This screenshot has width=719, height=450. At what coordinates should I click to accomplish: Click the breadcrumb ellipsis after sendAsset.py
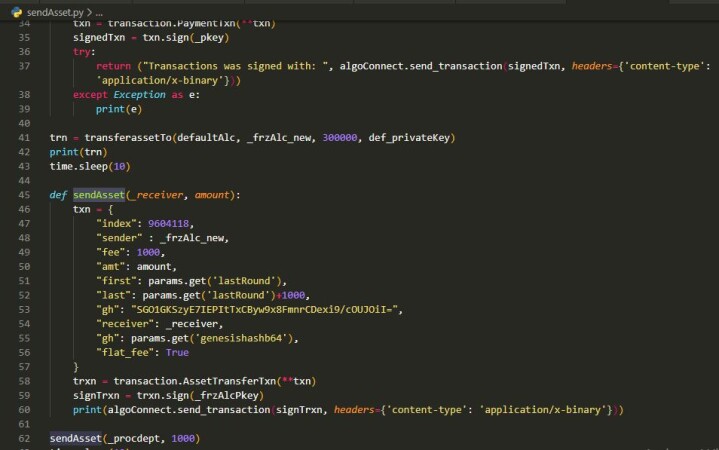(99, 13)
